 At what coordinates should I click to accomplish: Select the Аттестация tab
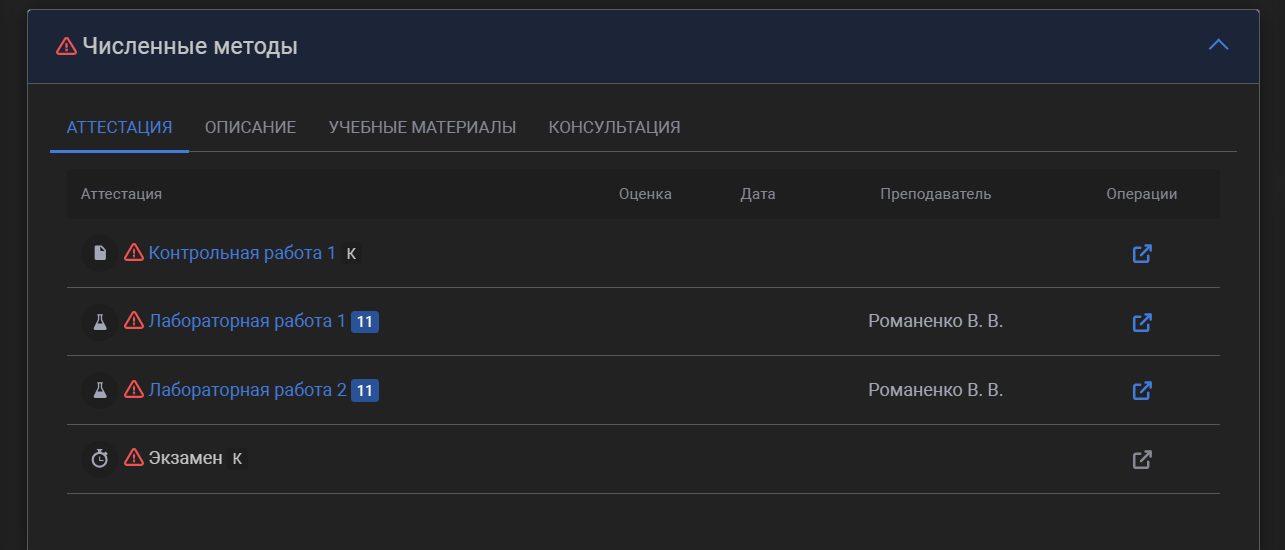(x=119, y=127)
